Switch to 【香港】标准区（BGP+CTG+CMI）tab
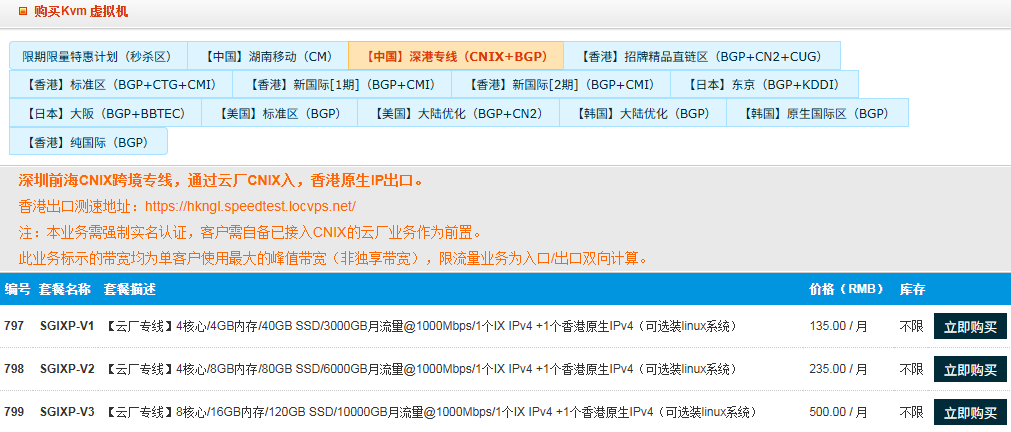This screenshot has width=1011, height=432. [121, 84]
